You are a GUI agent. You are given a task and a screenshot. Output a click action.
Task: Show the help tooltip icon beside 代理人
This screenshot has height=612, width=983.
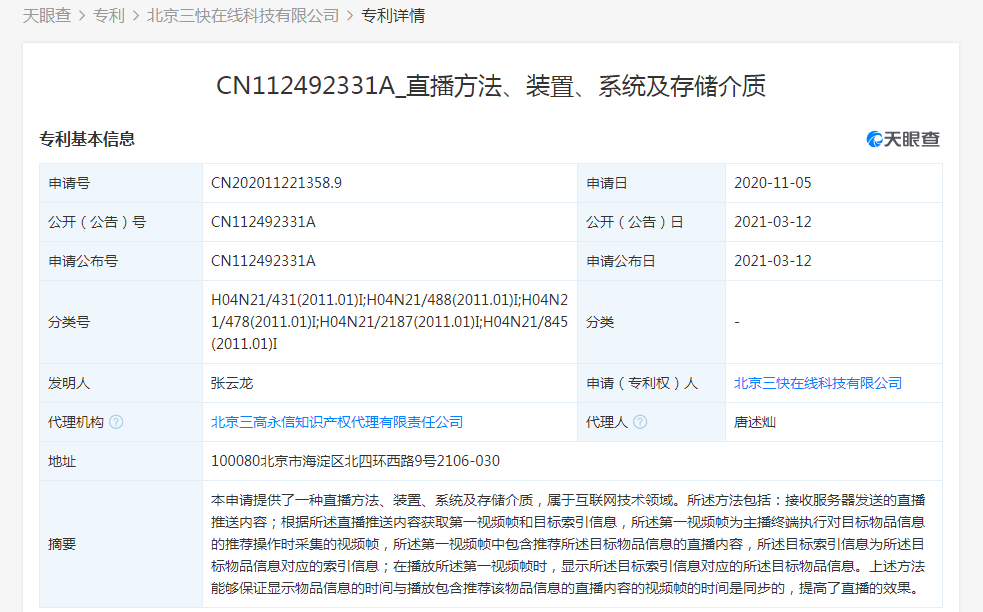pos(640,422)
